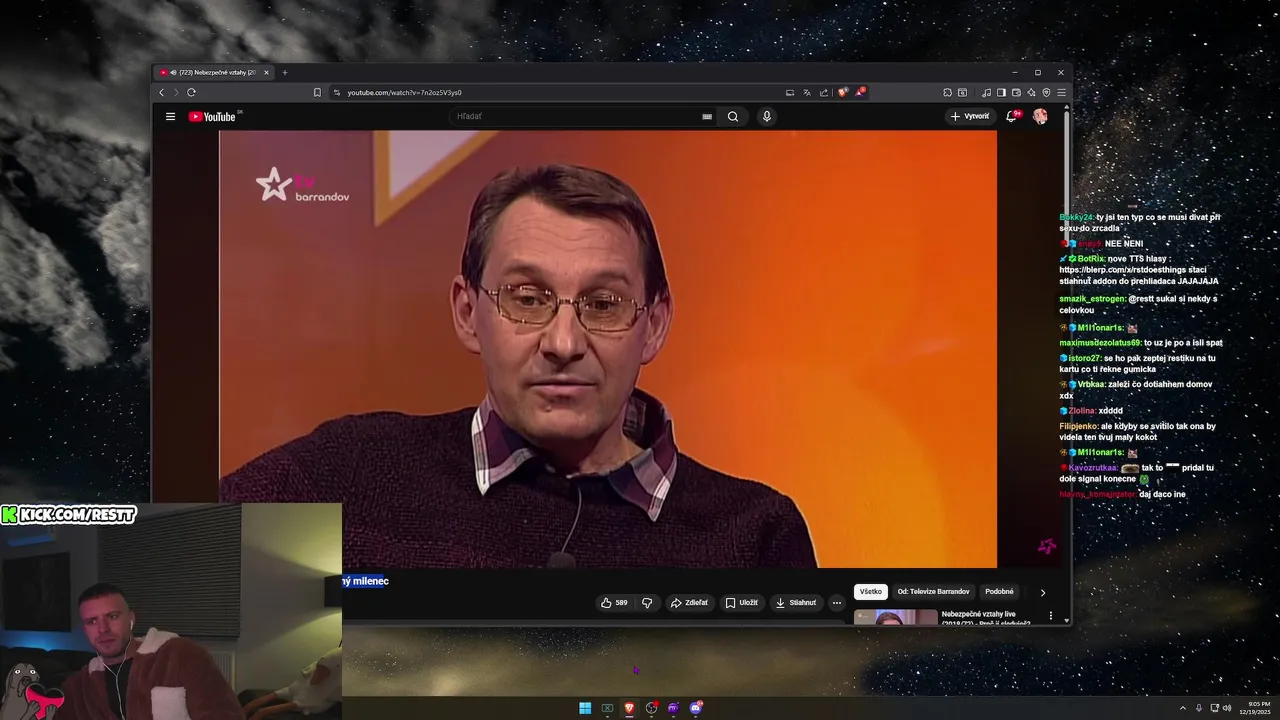Image resolution: width=1280 pixels, height=720 pixels.
Task: Open Windows Start button in taskbar
Action: [x=585, y=708]
